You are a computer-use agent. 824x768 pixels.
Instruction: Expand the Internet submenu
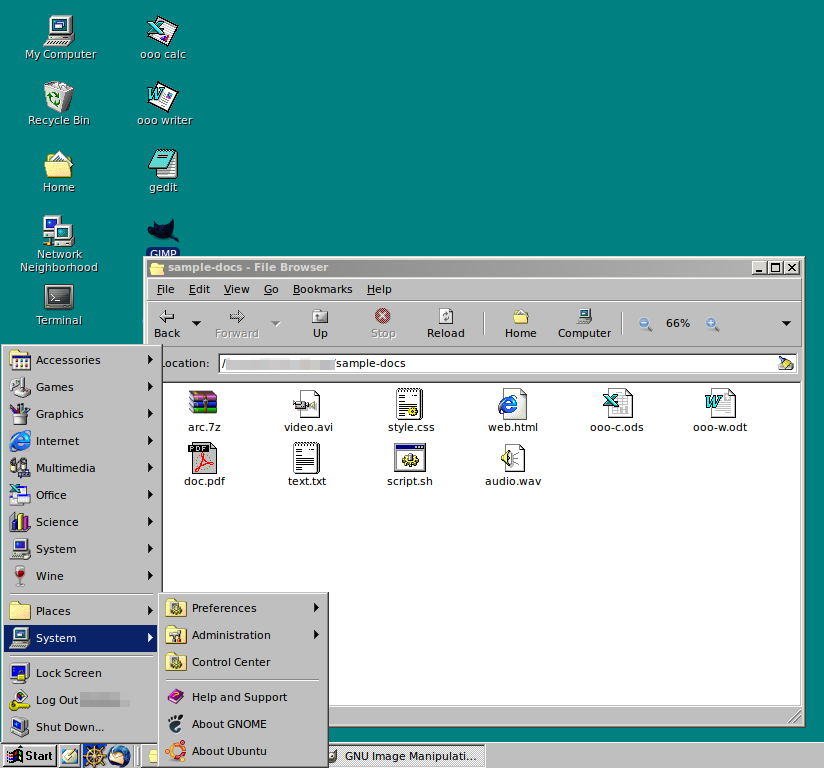click(x=81, y=441)
